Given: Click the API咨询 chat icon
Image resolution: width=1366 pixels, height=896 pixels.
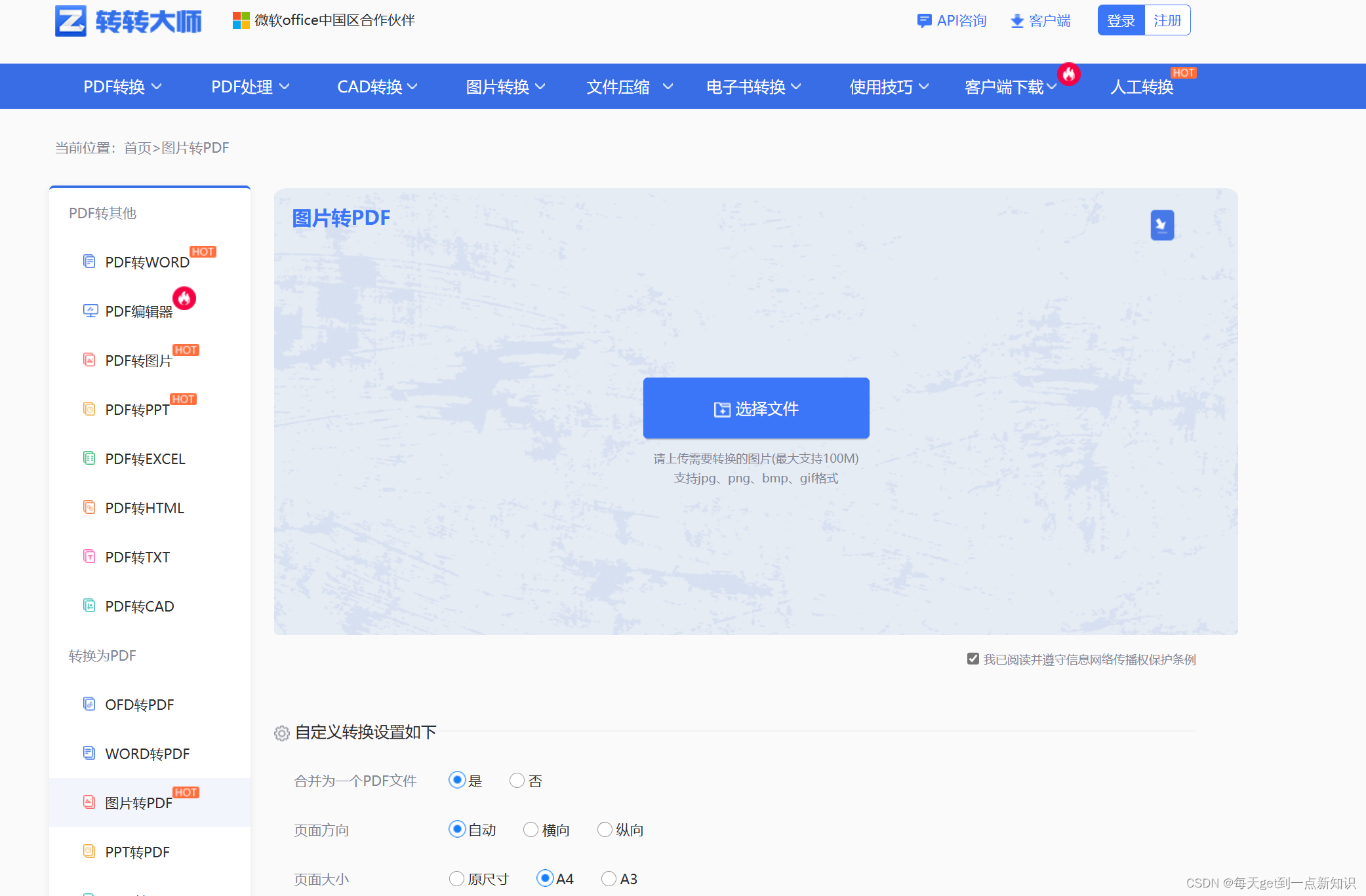Looking at the screenshot, I should [924, 21].
